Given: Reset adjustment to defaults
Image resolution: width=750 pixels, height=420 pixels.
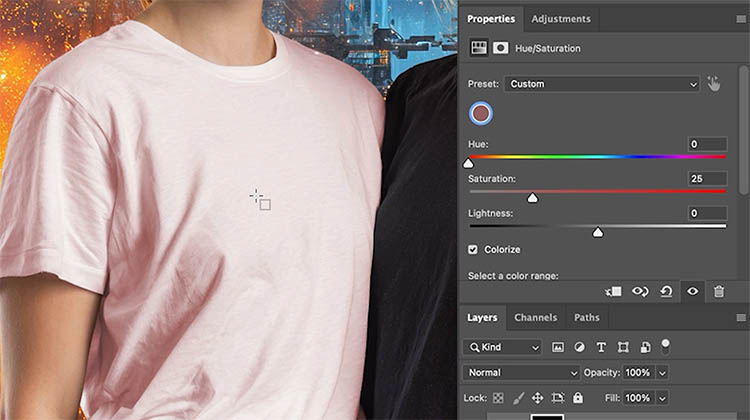Looking at the screenshot, I should click(x=666, y=291).
